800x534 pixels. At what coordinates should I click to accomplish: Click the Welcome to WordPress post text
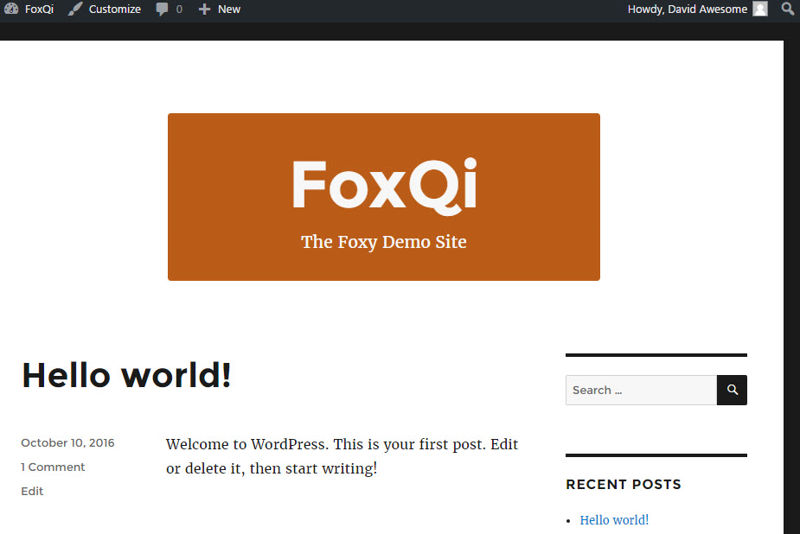(342, 456)
